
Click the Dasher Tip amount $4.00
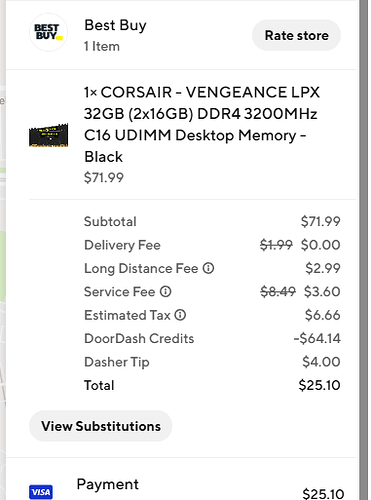(321, 362)
